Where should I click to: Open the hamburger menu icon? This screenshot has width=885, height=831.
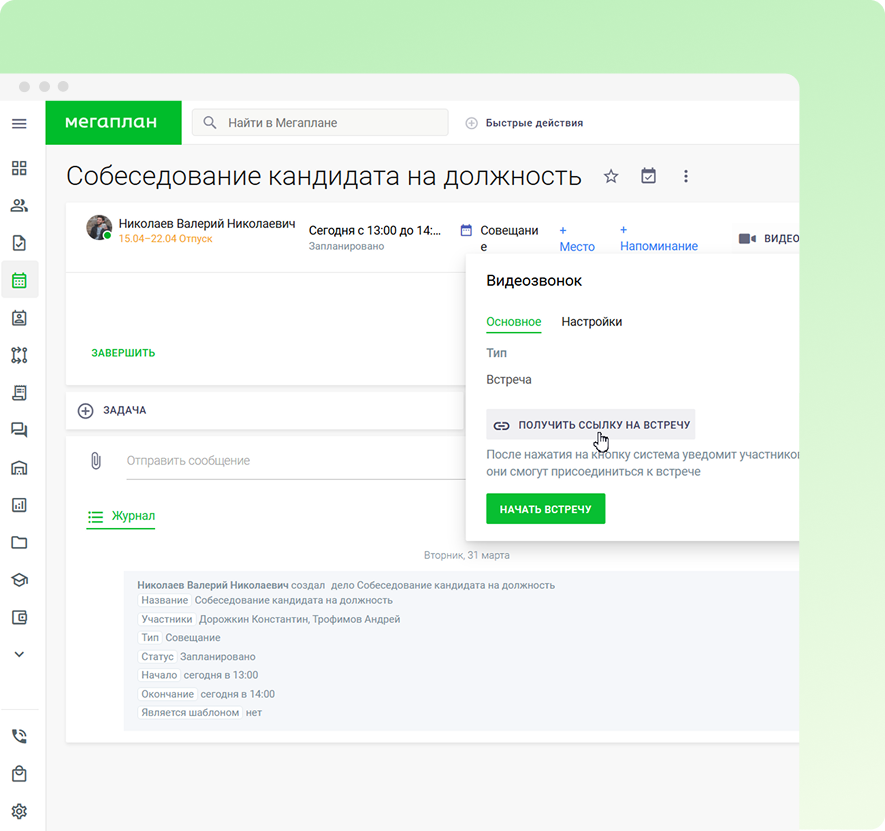pyautogui.click(x=19, y=123)
